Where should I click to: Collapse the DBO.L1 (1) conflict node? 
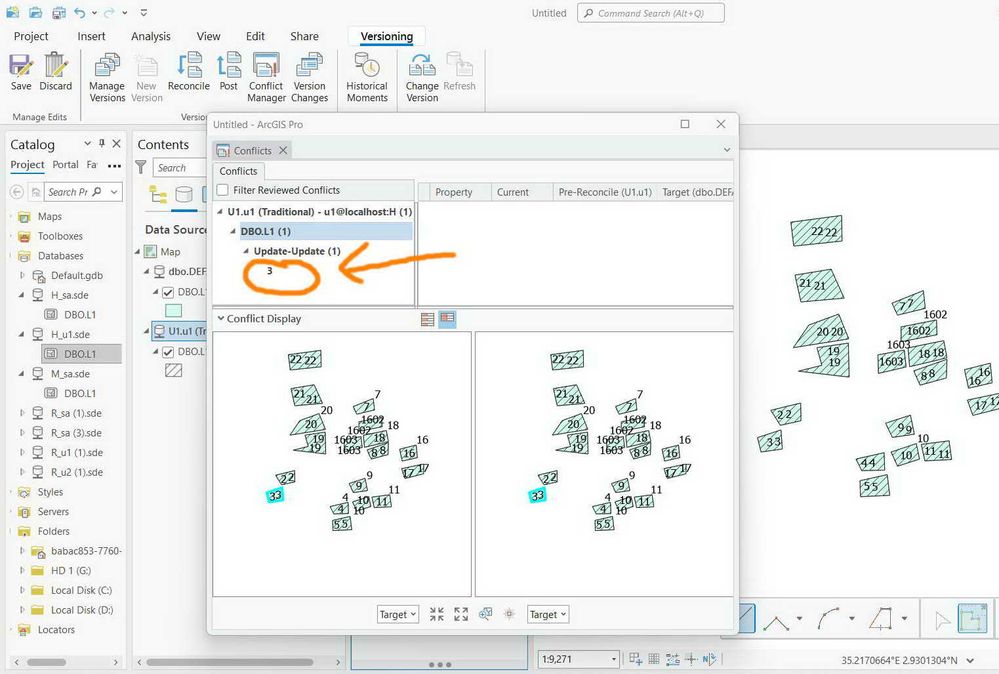(x=233, y=231)
